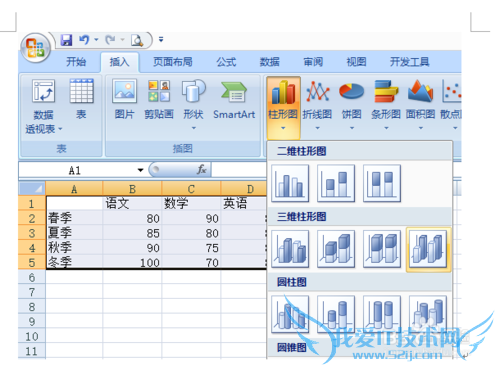The width and height of the screenshot is (500, 370).
Task: Choose stacked cylinder chart
Action: (336, 314)
